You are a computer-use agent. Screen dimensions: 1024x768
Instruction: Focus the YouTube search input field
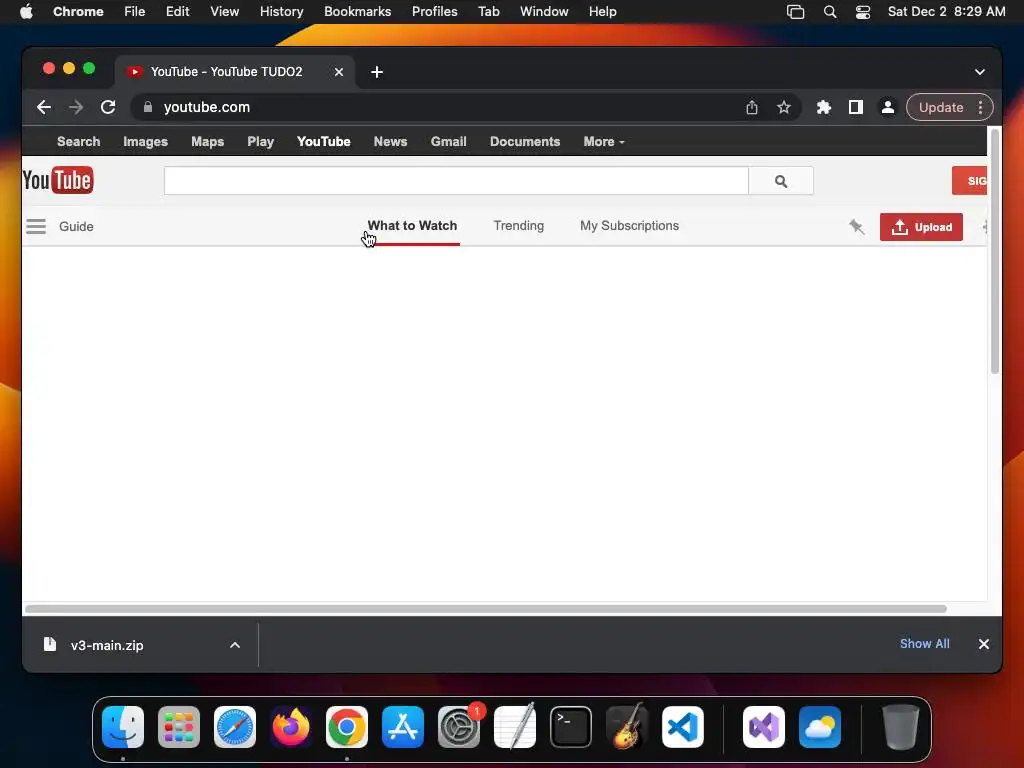(x=456, y=181)
